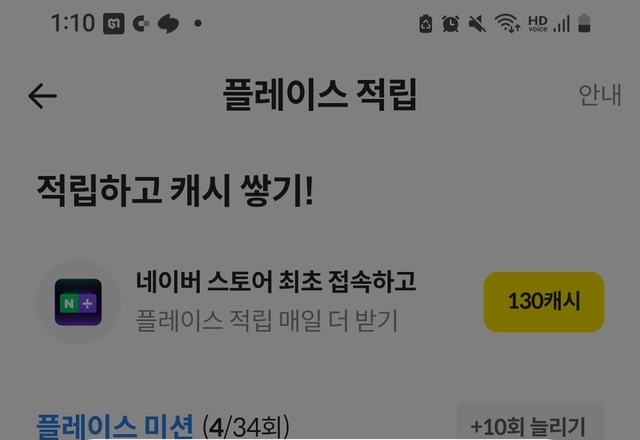Viewport: 640px width, 440px height.
Task: Tap the mobile signal bars icon
Action: click(562, 24)
